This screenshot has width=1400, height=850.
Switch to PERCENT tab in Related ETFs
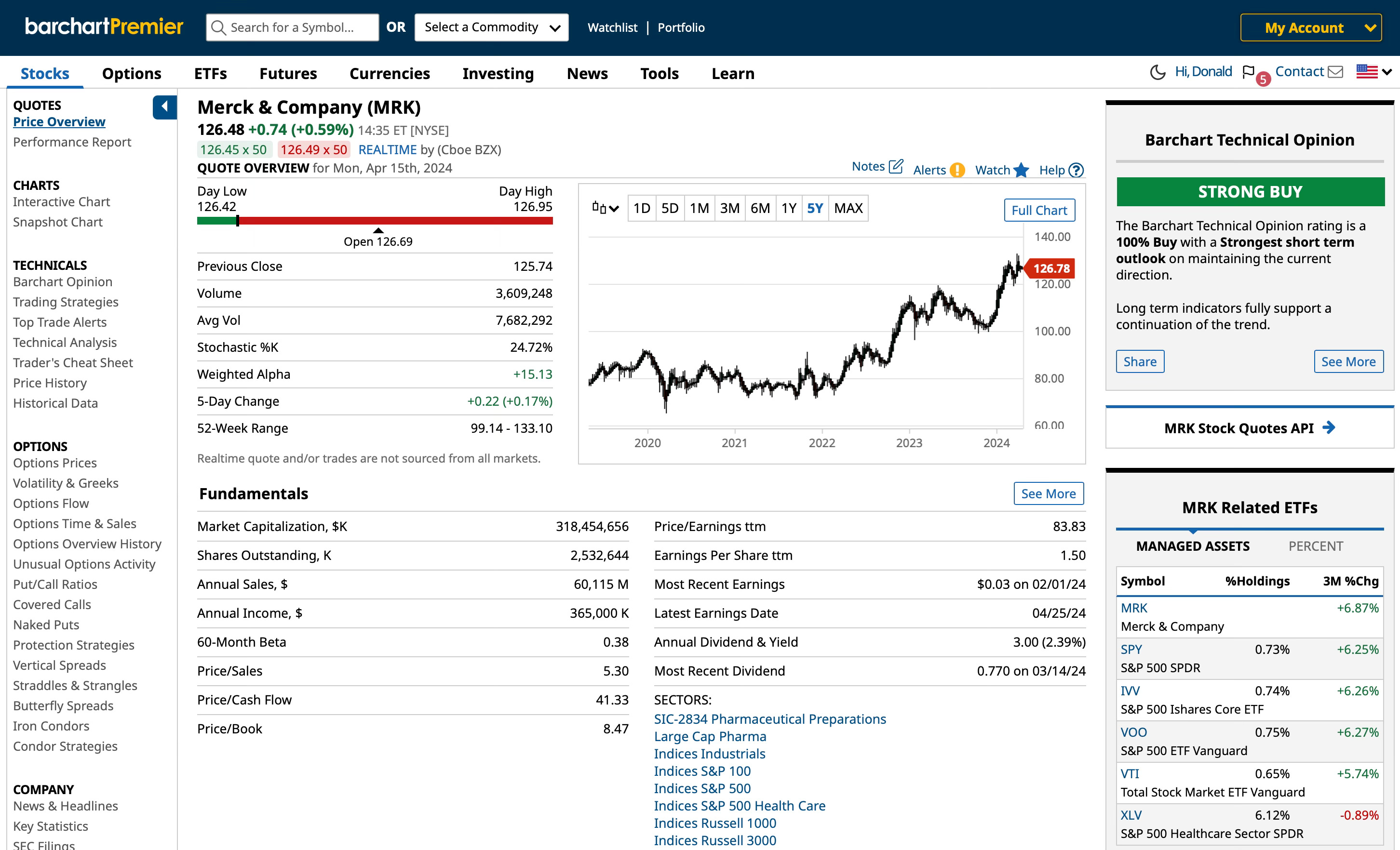[1315, 545]
